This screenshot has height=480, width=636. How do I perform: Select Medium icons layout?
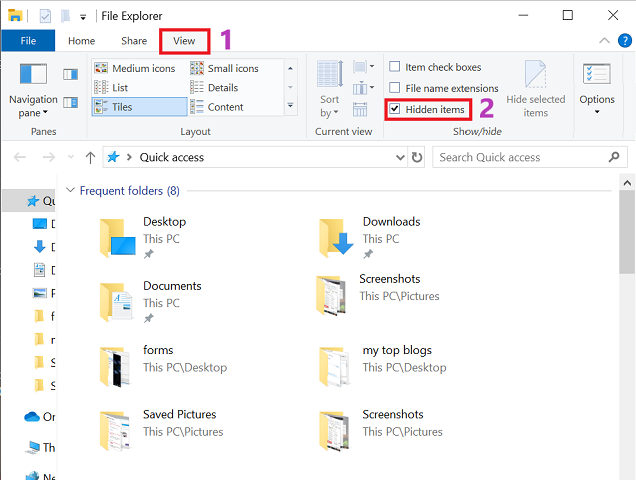pyautogui.click(x=135, y=68)
